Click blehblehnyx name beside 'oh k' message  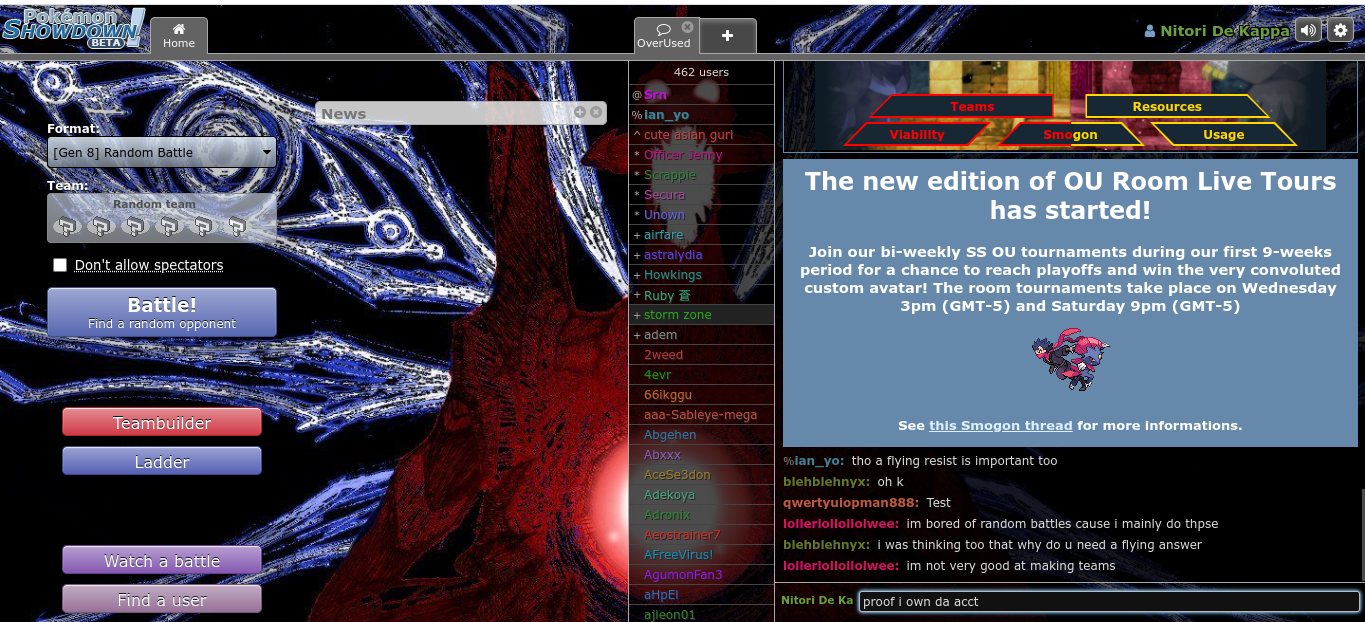point(827,482)
